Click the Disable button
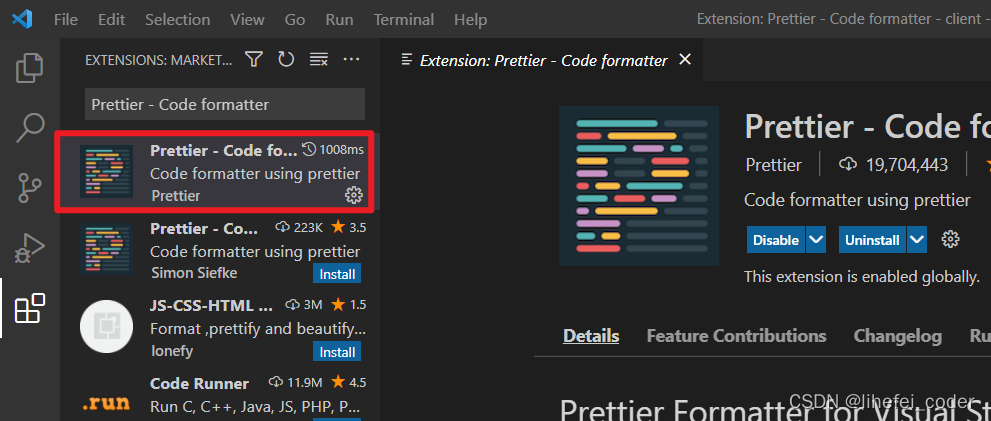Screen dimensions: 991x421 (776, 240)
